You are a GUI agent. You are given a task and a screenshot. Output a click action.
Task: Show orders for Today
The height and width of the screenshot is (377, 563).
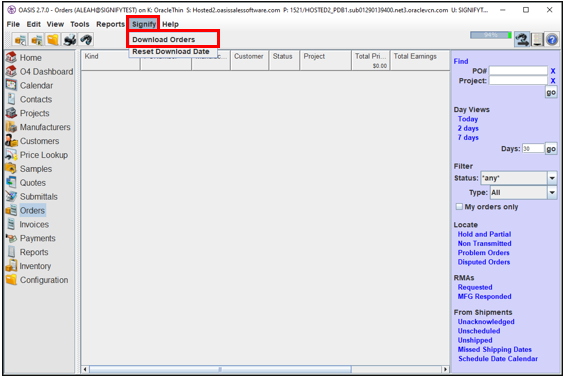coord(468,119)
